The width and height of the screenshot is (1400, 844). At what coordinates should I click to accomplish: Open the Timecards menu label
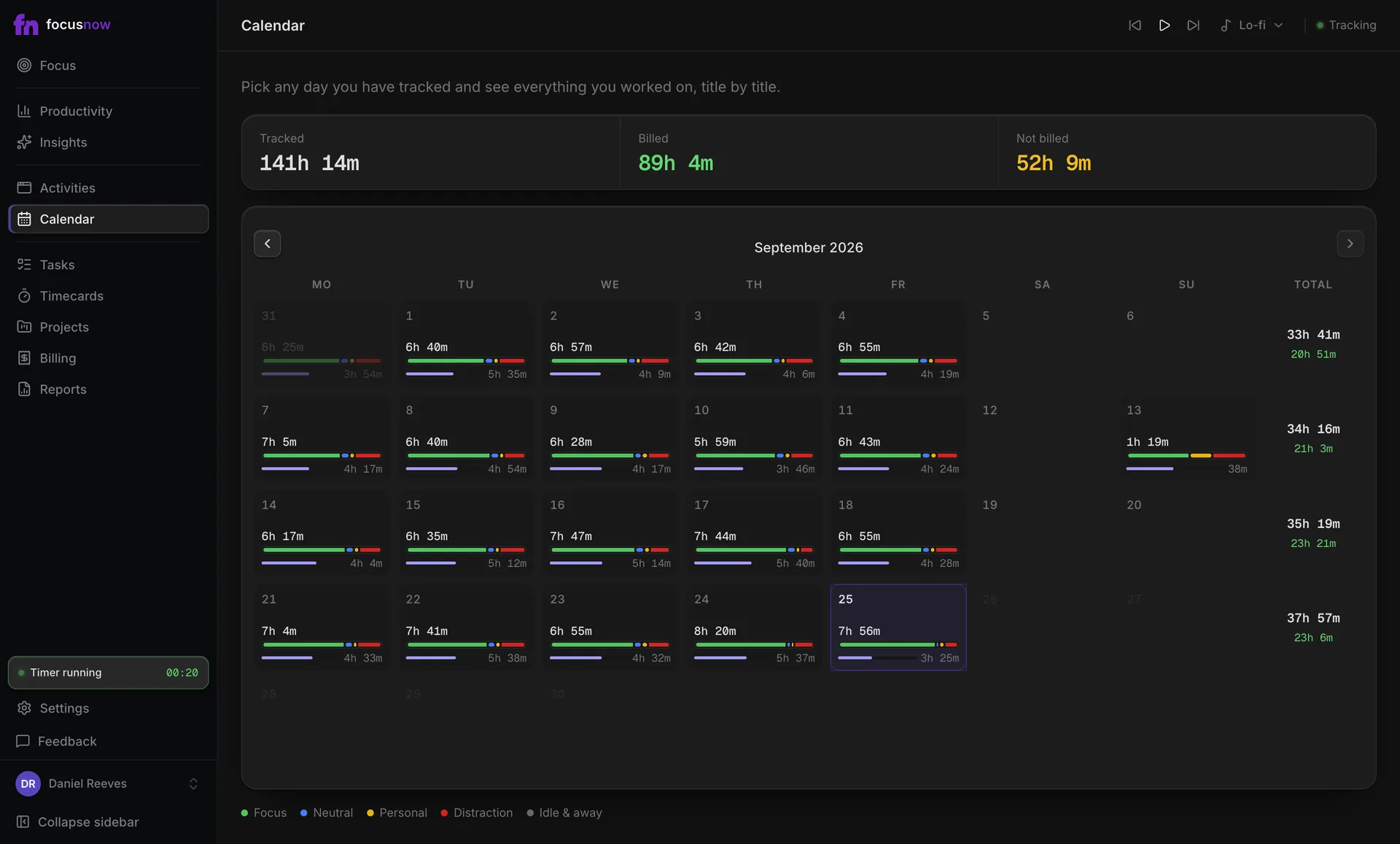pyautogui.click(x=71, y=295)
